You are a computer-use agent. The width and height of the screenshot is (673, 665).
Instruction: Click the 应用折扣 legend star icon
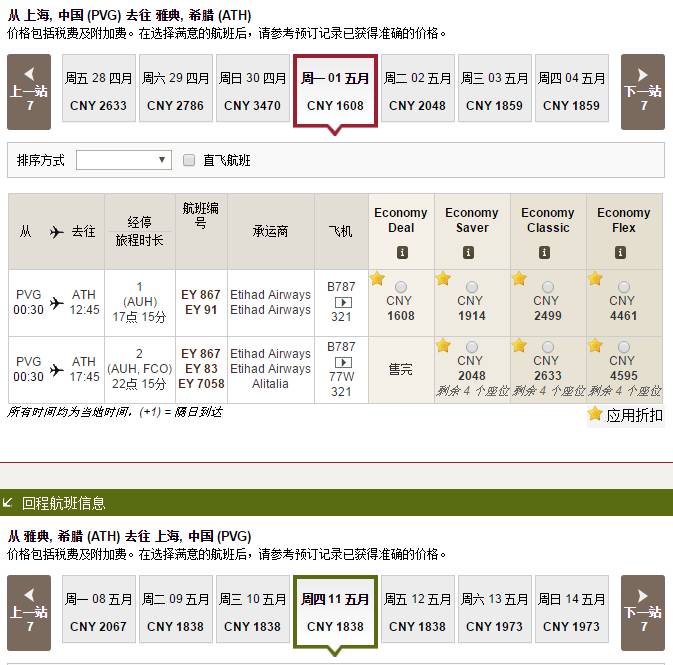click(595, 414)
